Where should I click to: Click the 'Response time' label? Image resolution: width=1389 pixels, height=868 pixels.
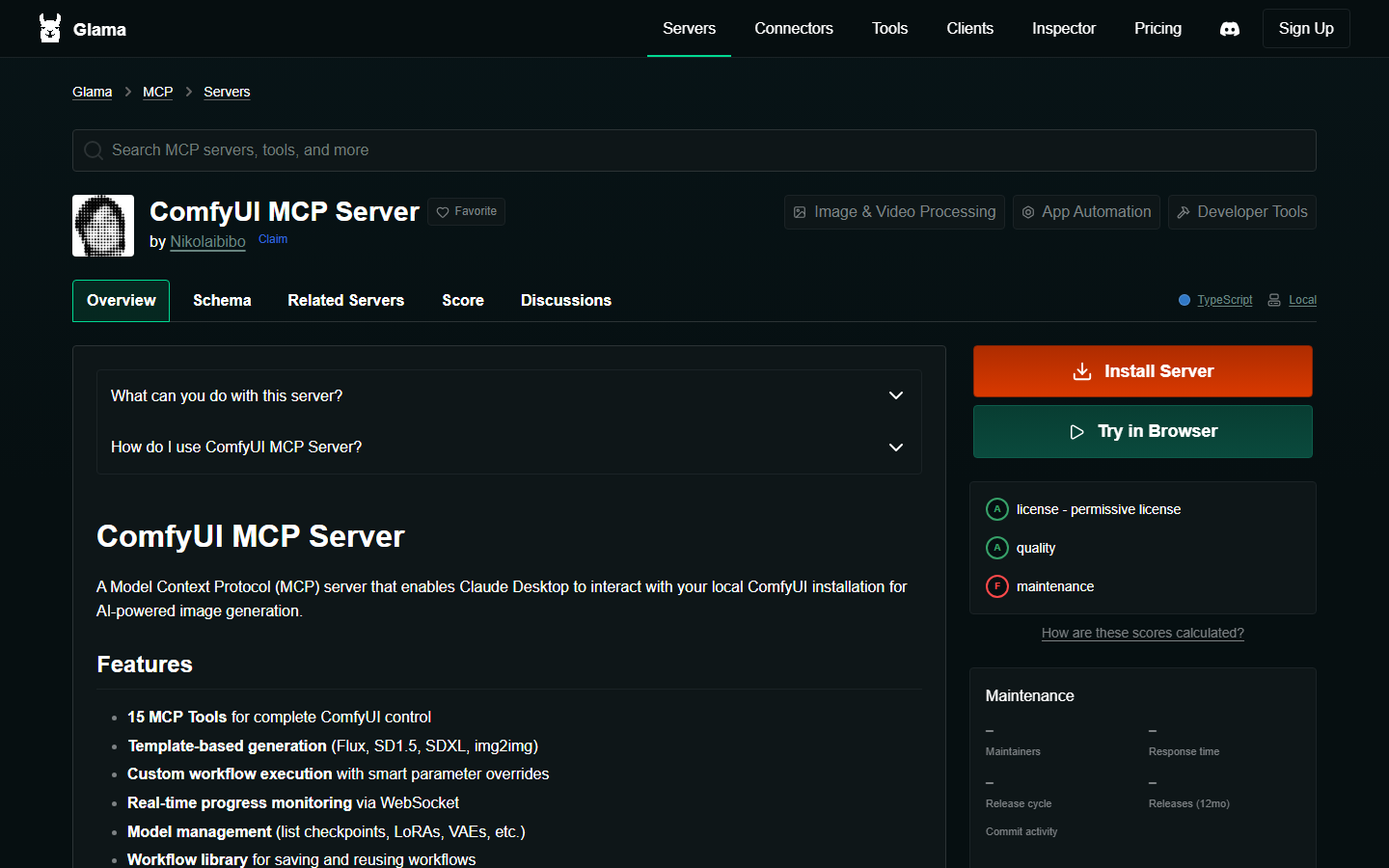coord(1184,751)
